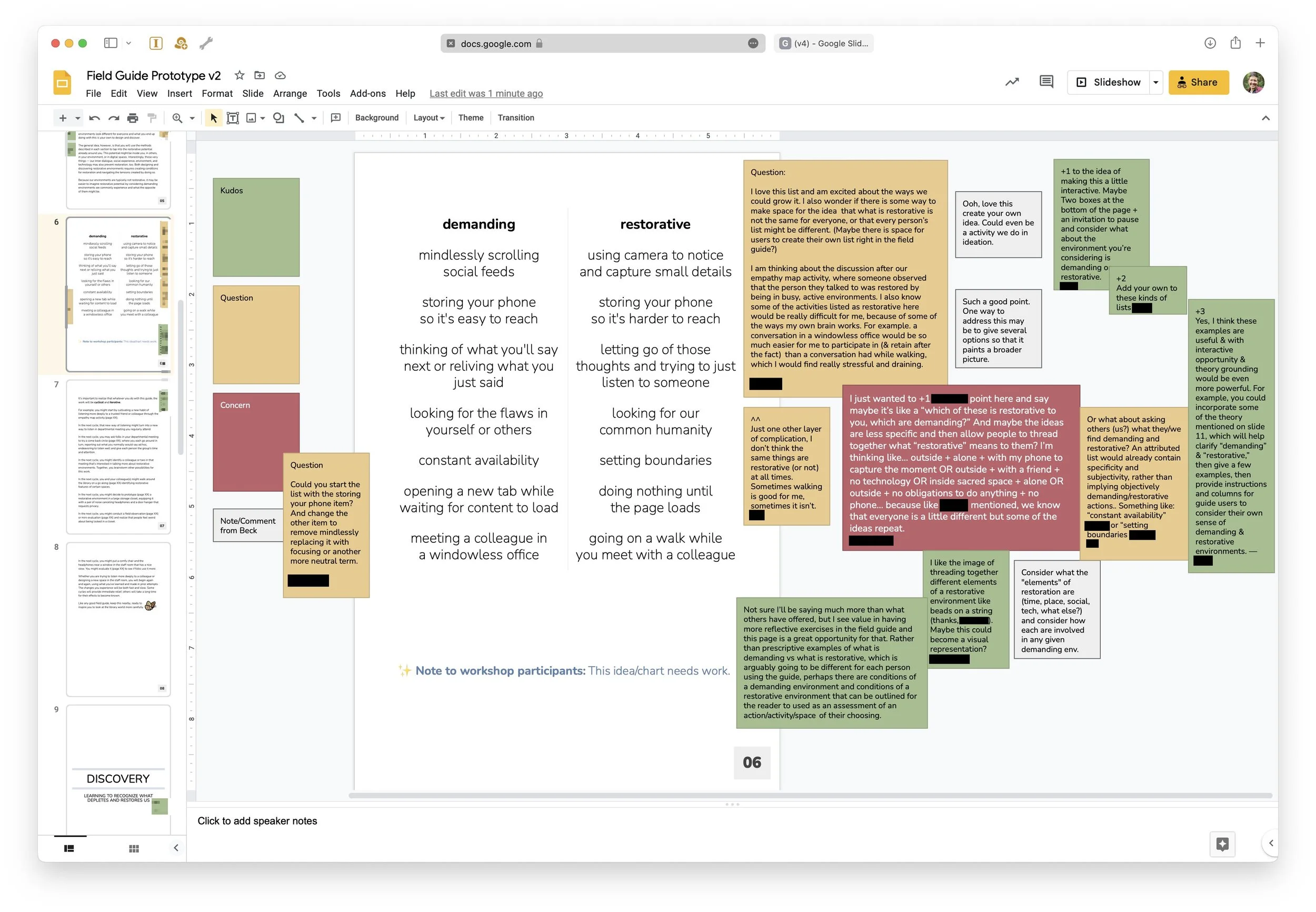Open the Insert menu

[x=180, y=94]
